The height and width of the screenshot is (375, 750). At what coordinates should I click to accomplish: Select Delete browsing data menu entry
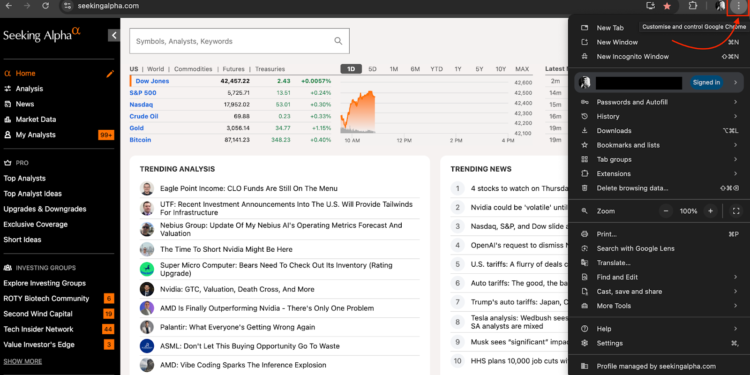[659, 188]
